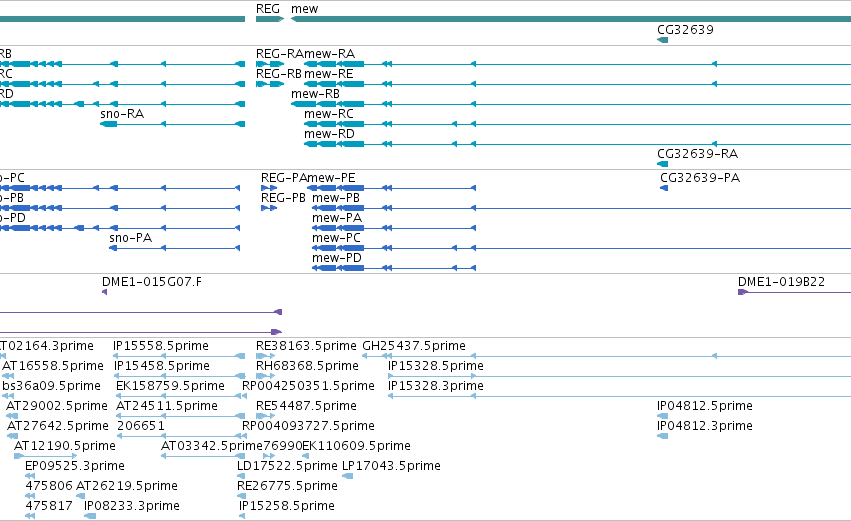The width and height of the screenshot is (851, 521).
Task: Select the mew gene label
Action: click(304, 9)
